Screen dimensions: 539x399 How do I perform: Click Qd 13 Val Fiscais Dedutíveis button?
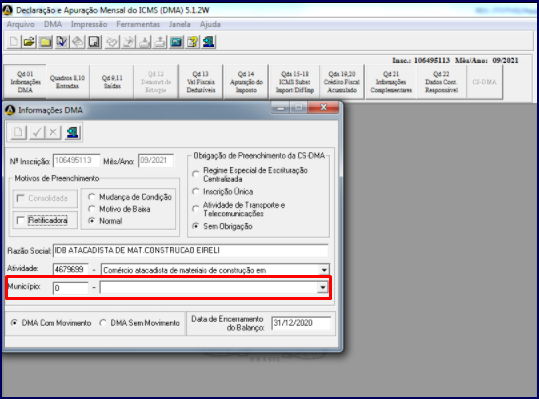(x=201, y=82)
